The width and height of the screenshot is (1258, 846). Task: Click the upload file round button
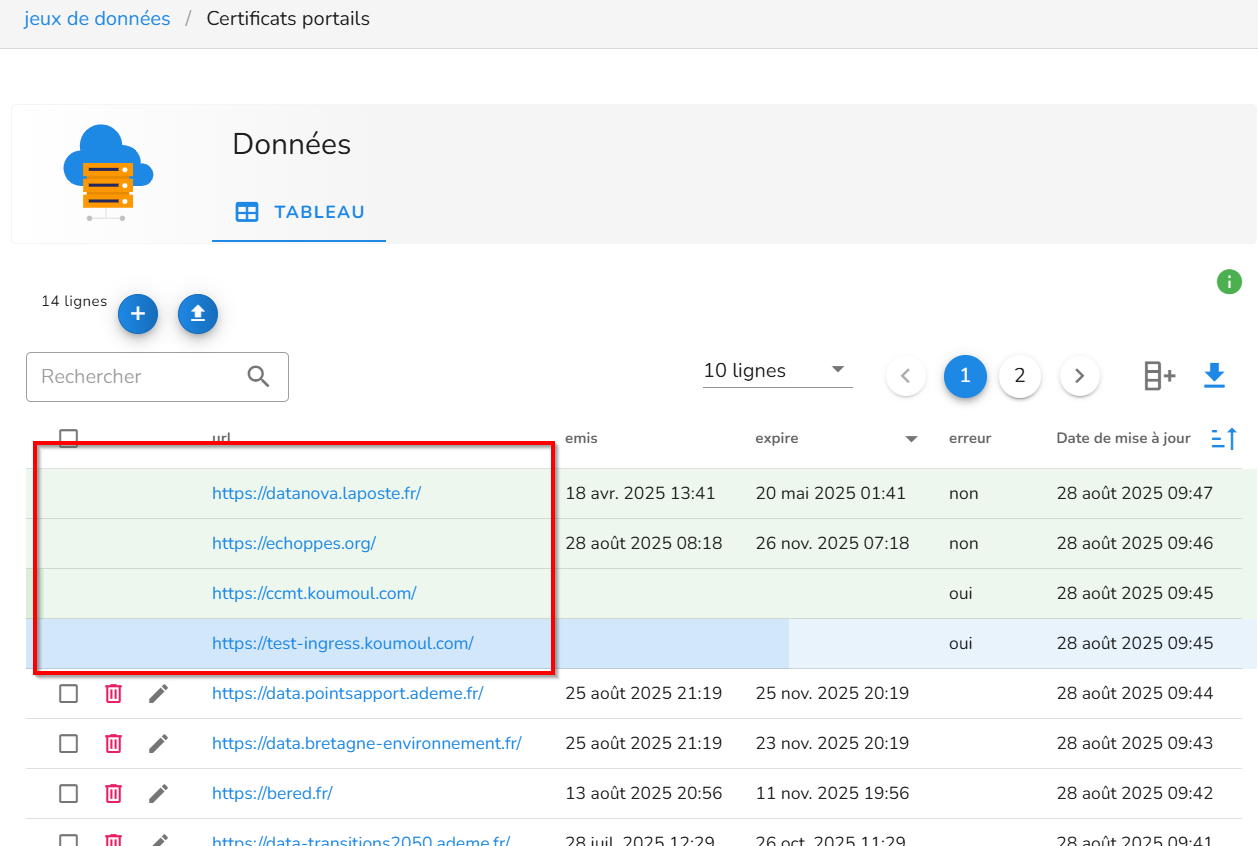198,314
